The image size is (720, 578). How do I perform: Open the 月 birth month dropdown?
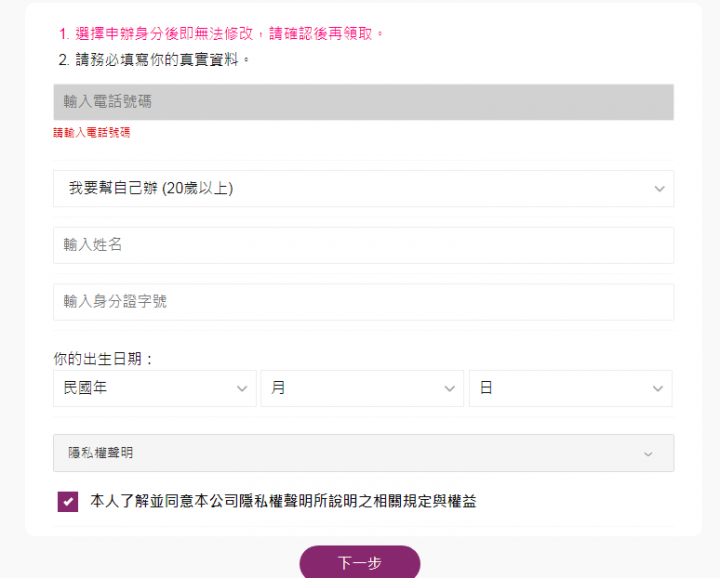362,388
